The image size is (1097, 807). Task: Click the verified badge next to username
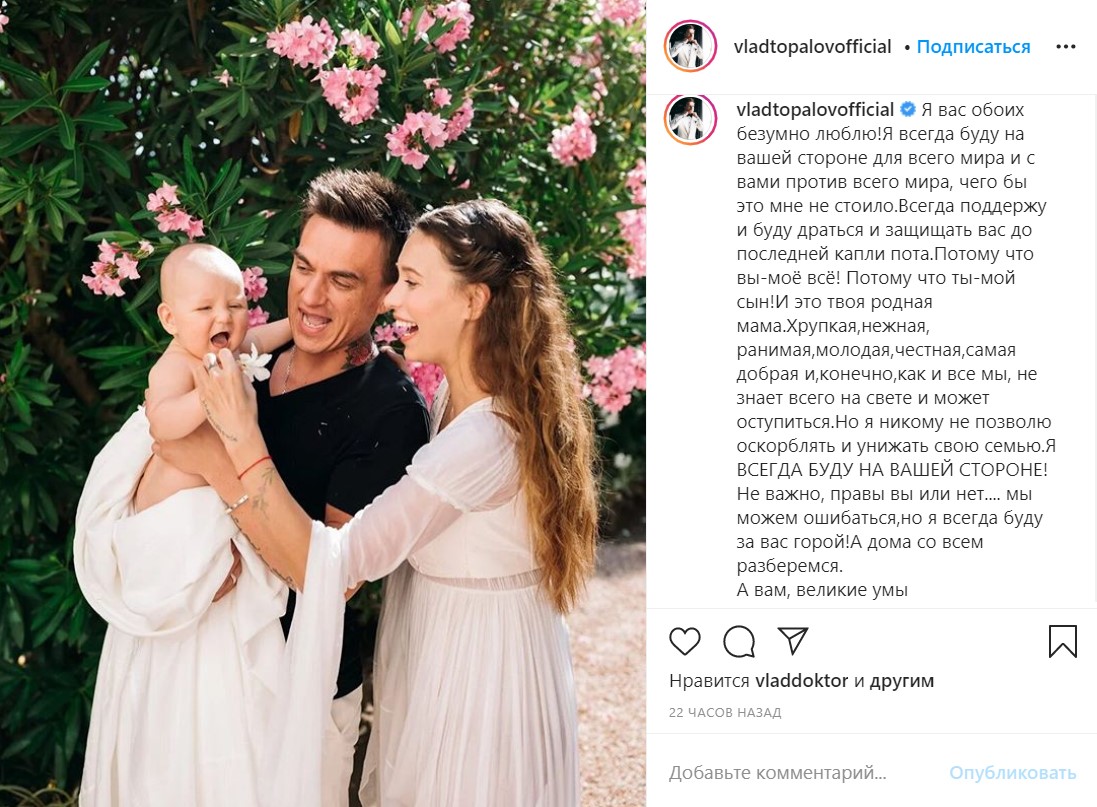pos(907,109)
